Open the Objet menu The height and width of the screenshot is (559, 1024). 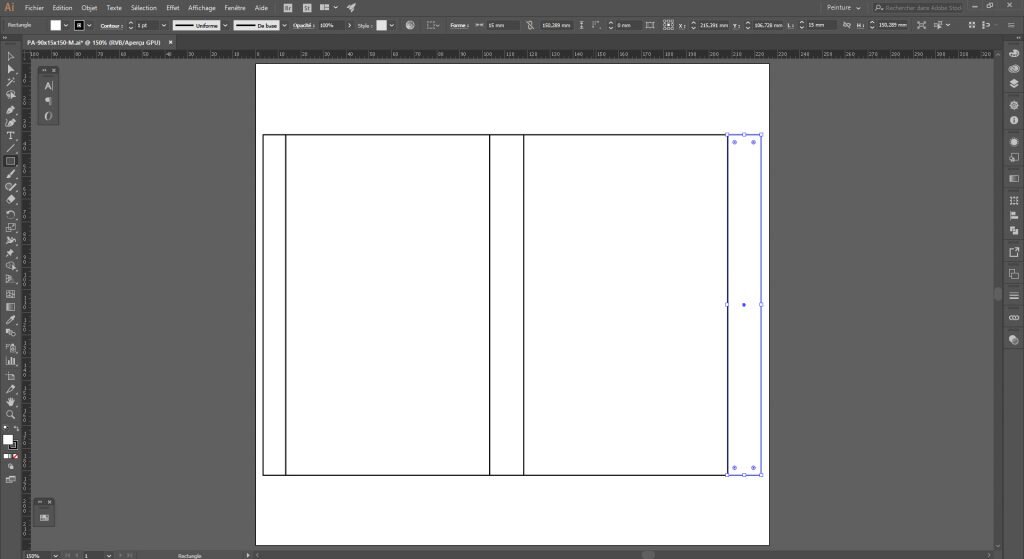point(91,7)
